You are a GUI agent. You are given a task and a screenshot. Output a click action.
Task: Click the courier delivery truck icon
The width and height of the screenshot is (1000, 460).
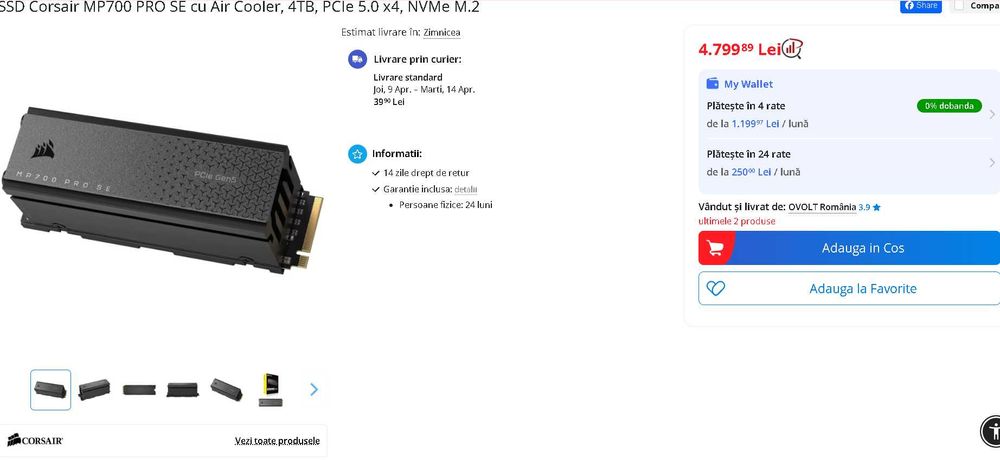[357, 59]
